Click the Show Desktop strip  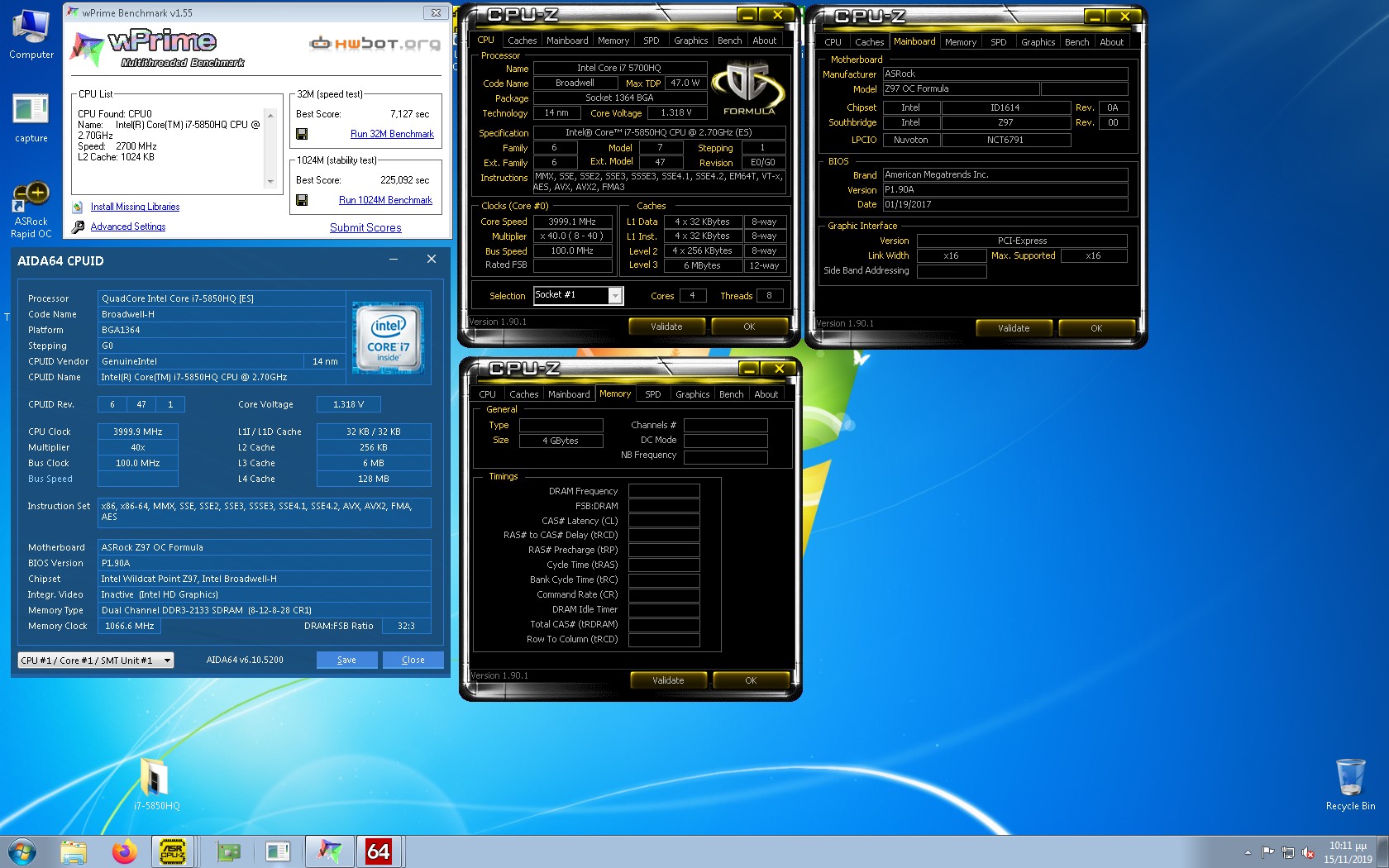[1383, 851]
